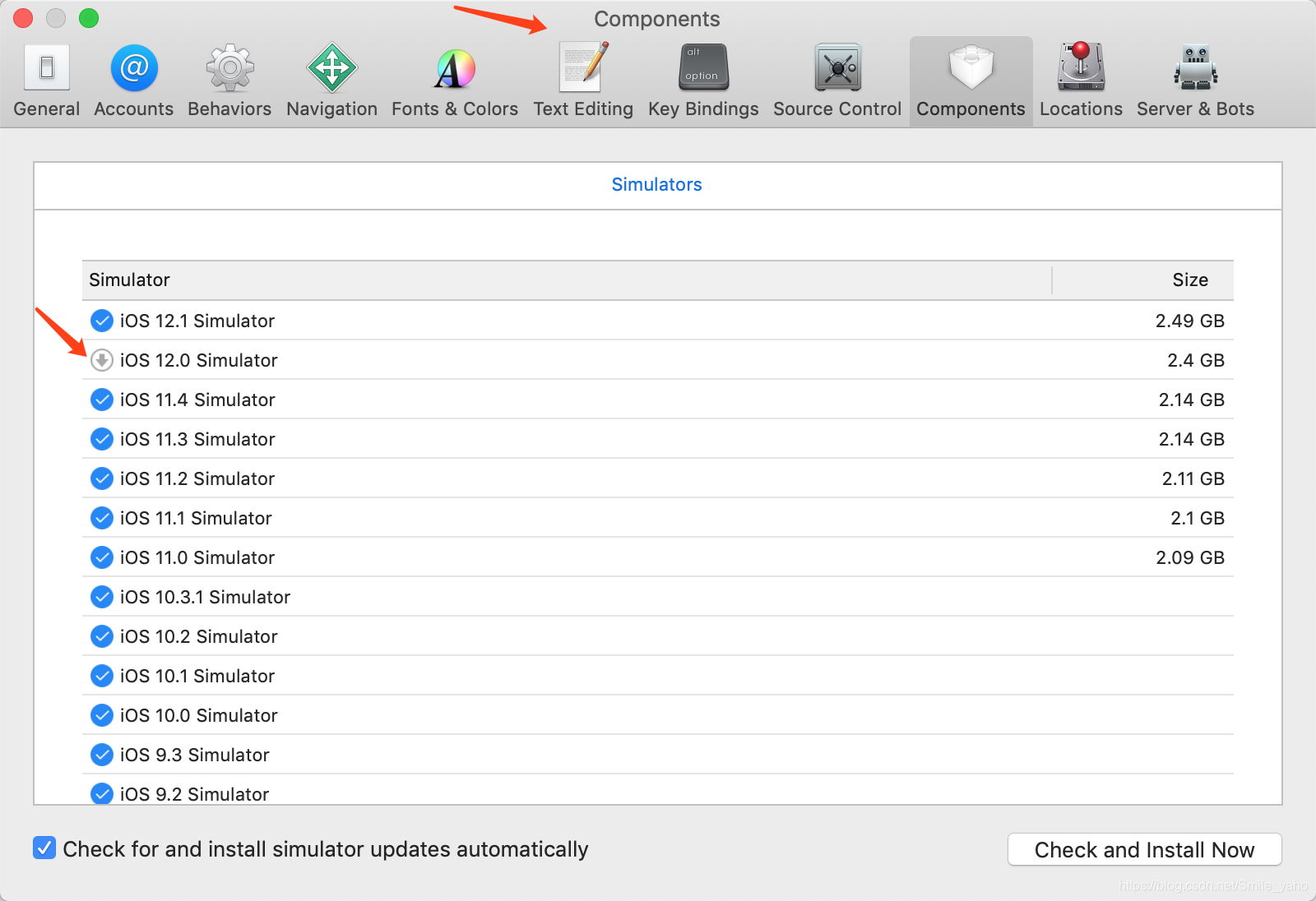
Task: Select the Components preferences pane
Action: coord(971,81)
